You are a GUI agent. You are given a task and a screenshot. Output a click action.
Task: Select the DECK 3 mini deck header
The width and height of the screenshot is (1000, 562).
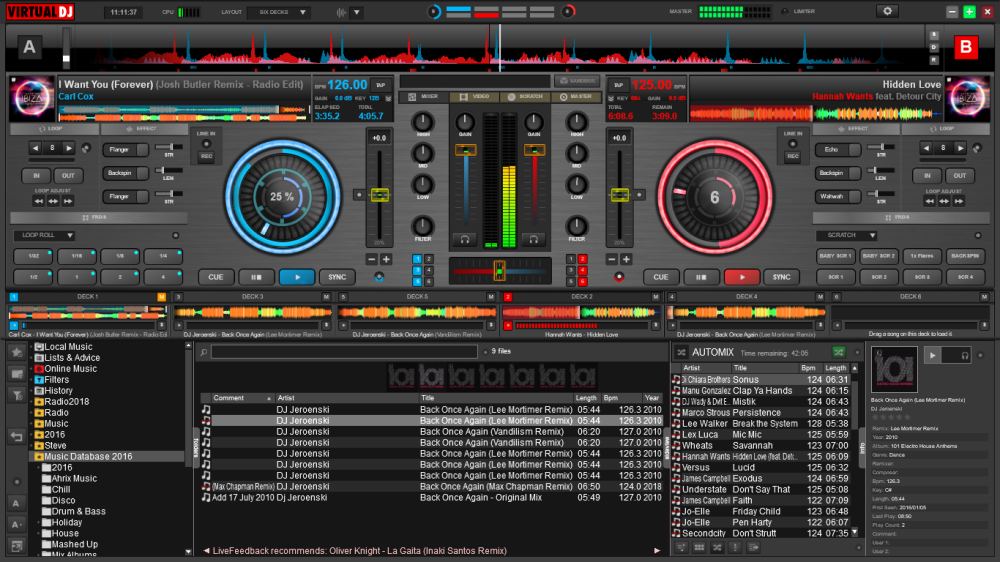click(x=252, y=297)
